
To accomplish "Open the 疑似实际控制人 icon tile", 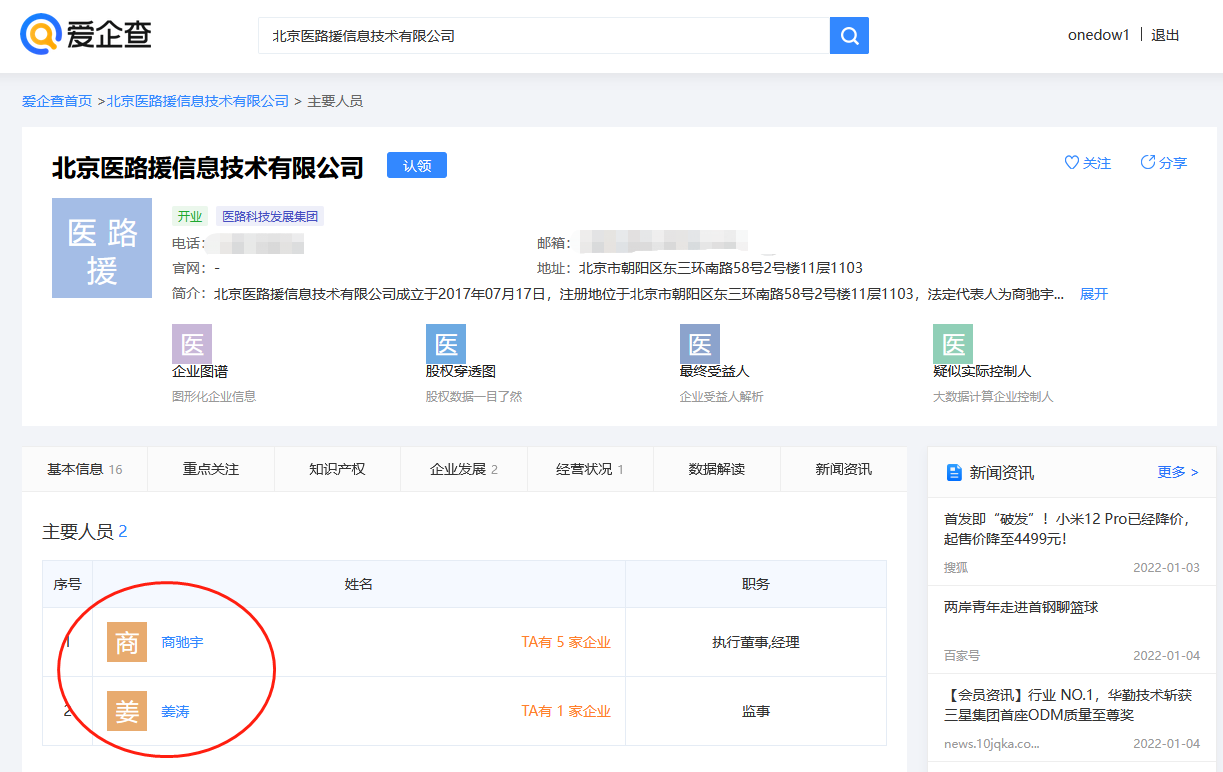I will click(953, 344).
